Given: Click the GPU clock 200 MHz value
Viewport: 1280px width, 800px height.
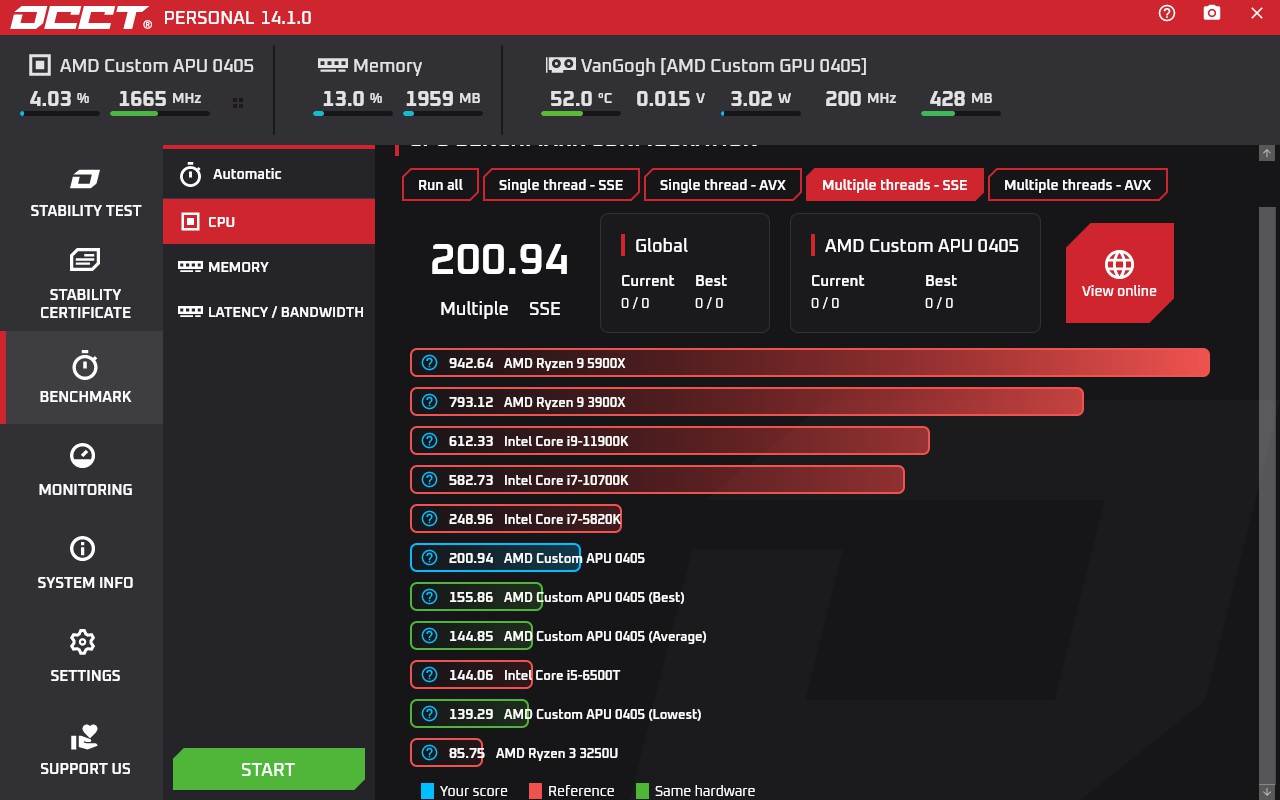Looking at the screenshot, I should coord(861,98).
